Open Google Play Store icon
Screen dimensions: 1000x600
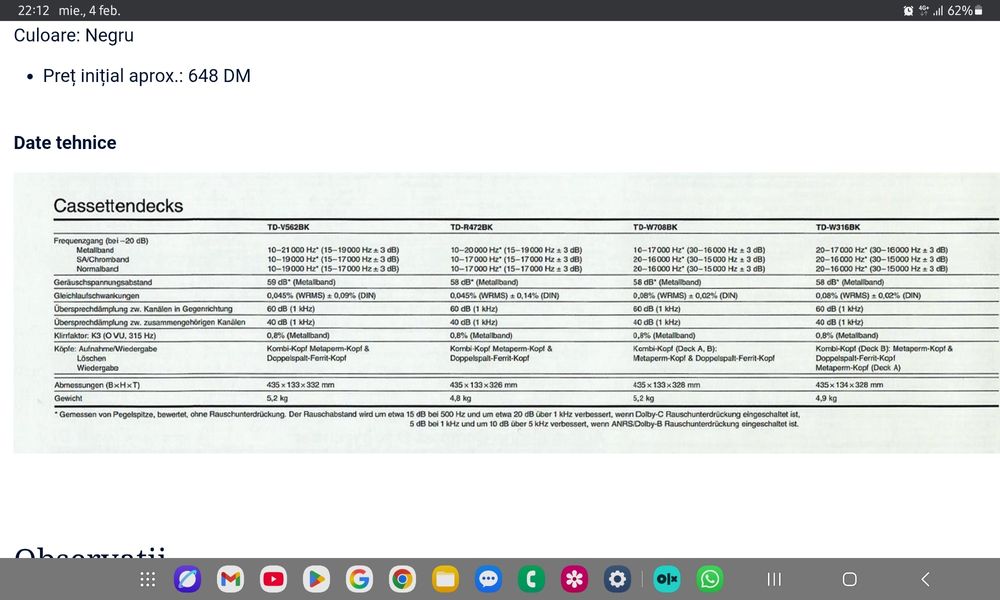click(x=316, y=579)
